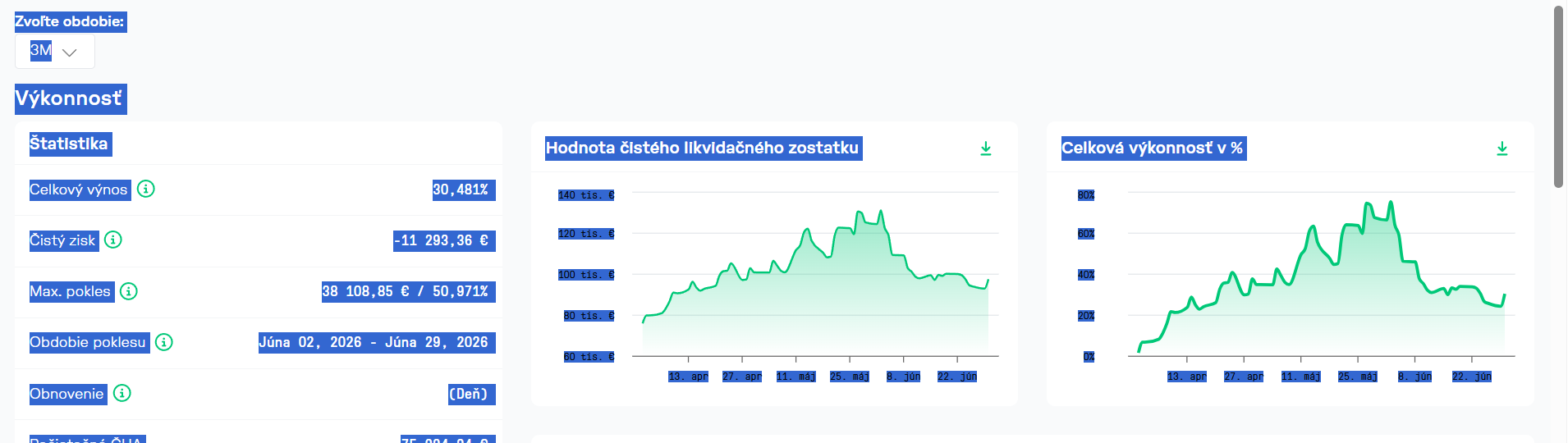Image resolution: width=1568 pixels, height=443 pixels.
Task: Click info icon next to Celkový výnos
Action: point(146,190)
